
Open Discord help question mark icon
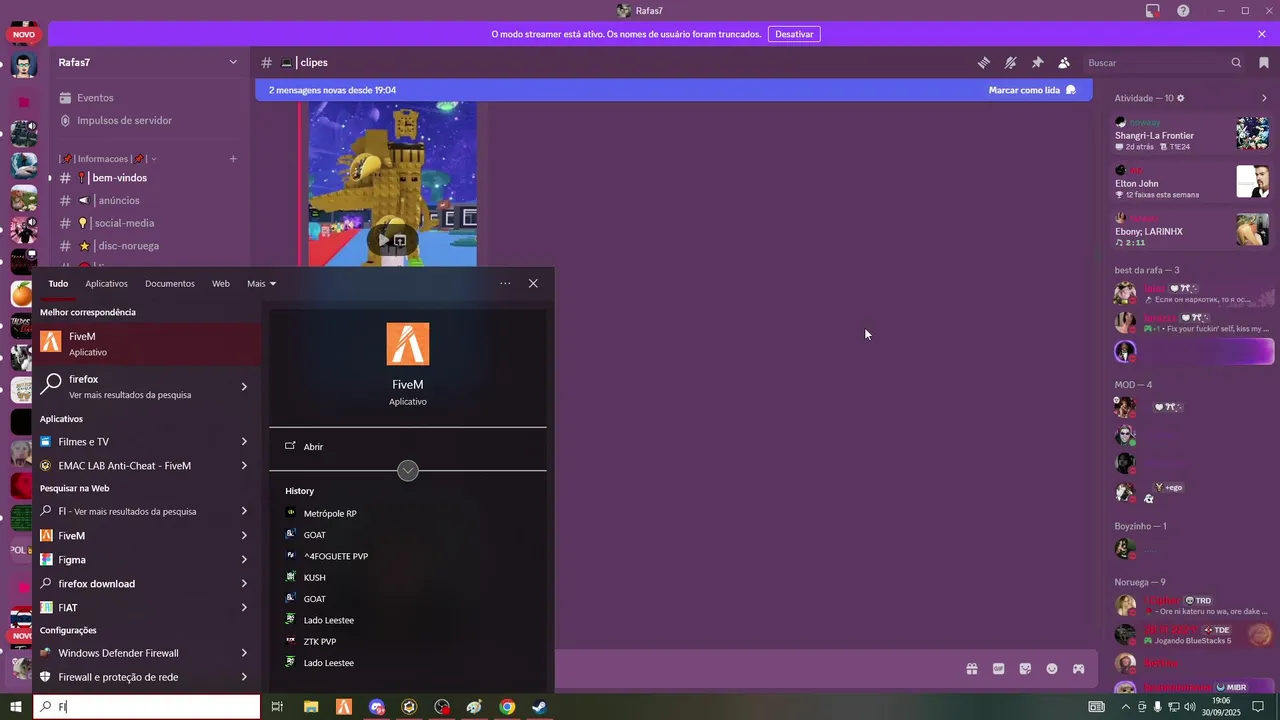tap(1183, 11)
